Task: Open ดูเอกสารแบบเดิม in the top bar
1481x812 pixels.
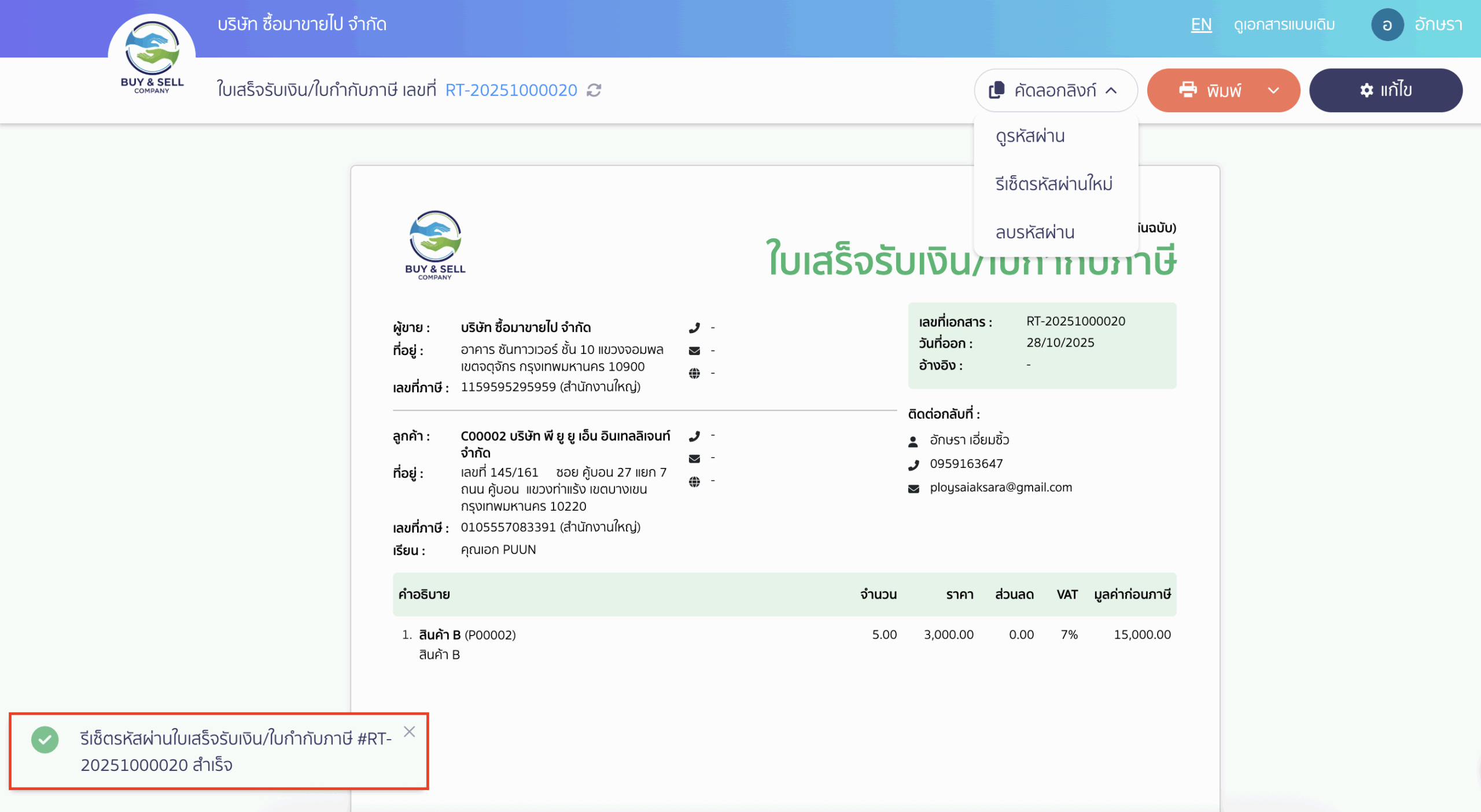Action: [1284, 24]
